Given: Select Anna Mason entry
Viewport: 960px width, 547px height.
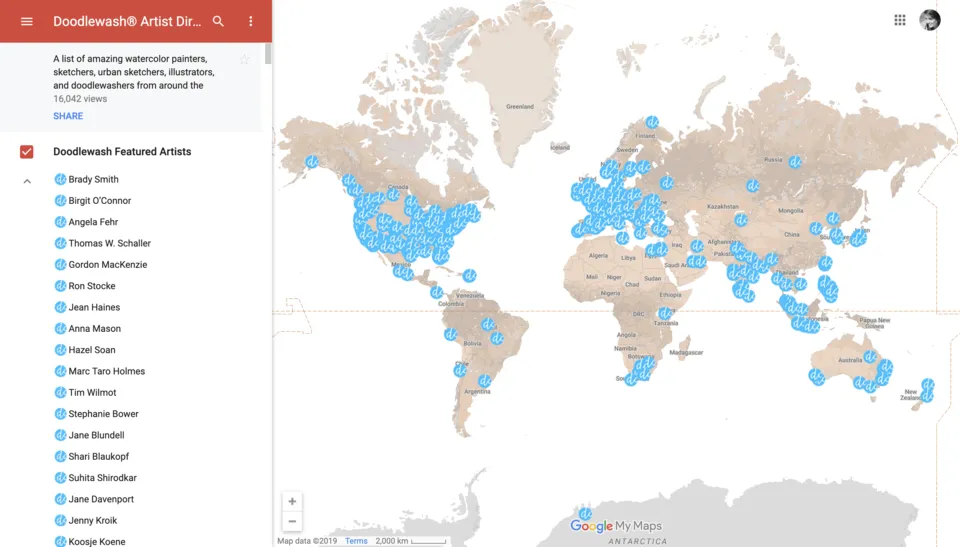Looking at the screenshot, I should (x=94, y=329).
